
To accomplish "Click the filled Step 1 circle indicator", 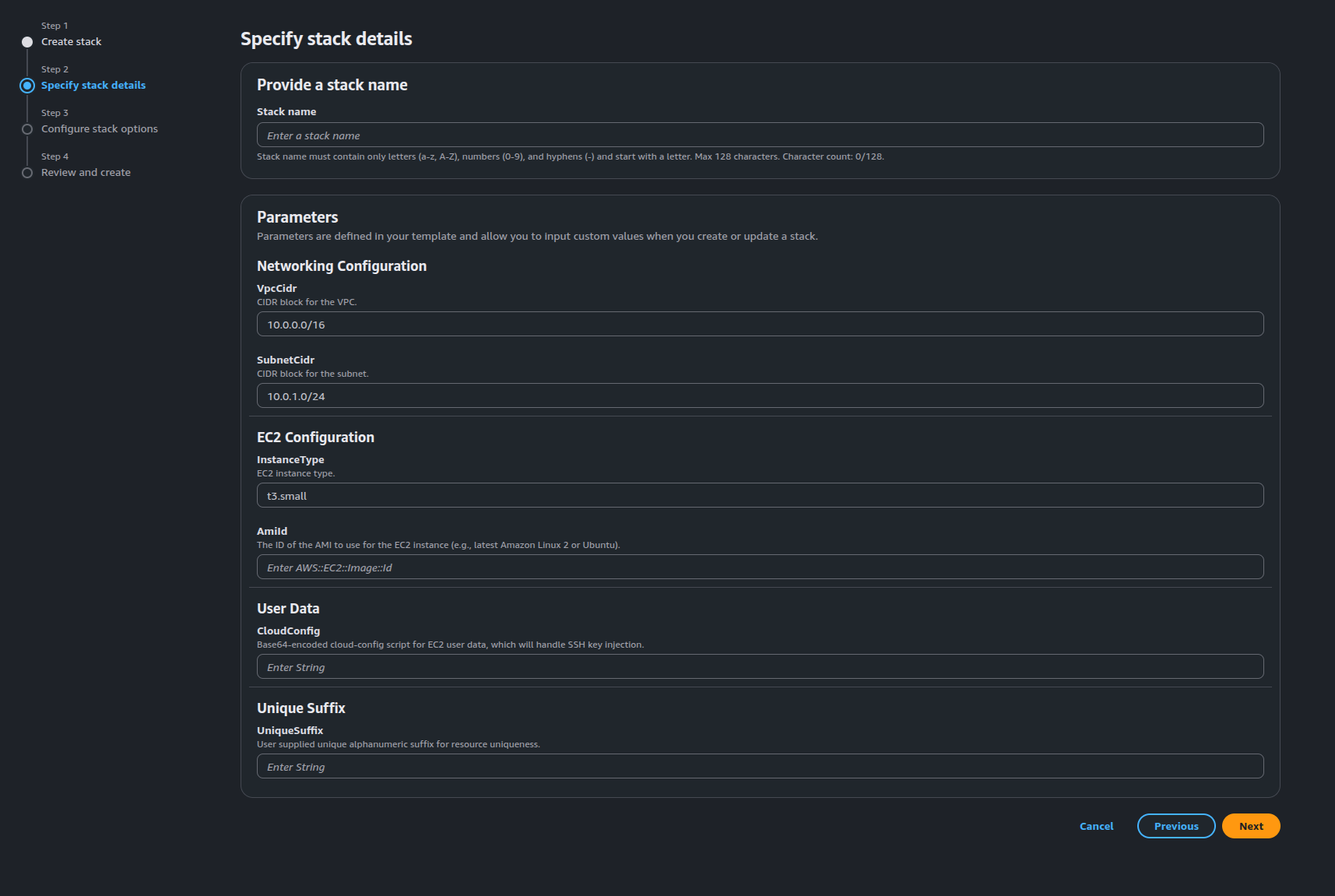I will coord(27,41).
